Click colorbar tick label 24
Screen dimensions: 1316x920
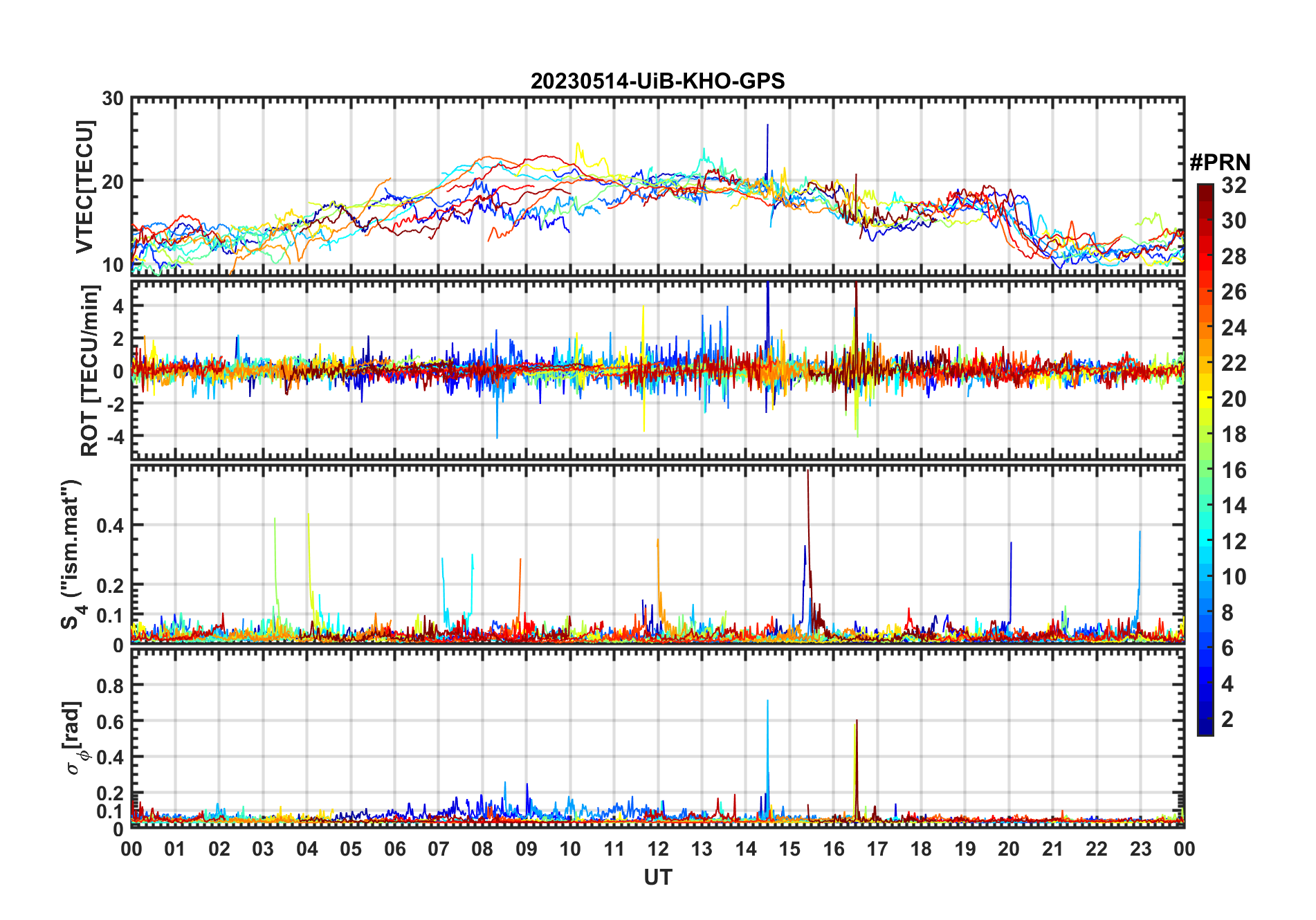click(x=1234, y=328)
